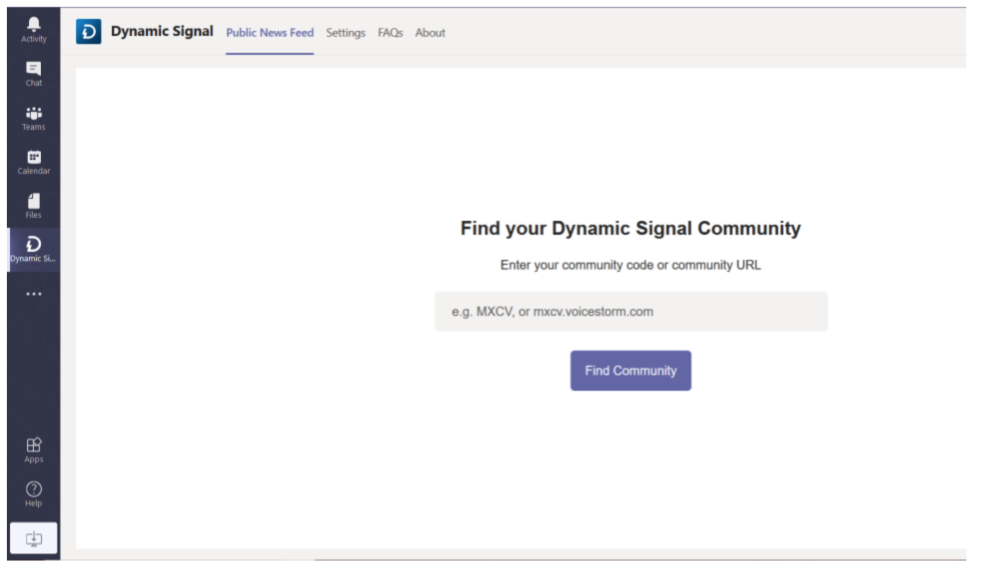
Task: Open the Activity bell icon
Action: coord(33,25)
